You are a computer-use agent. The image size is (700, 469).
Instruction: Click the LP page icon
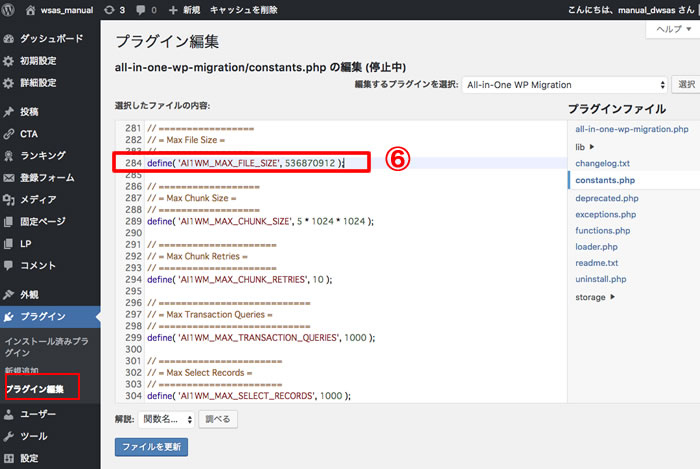pos(8,244)
